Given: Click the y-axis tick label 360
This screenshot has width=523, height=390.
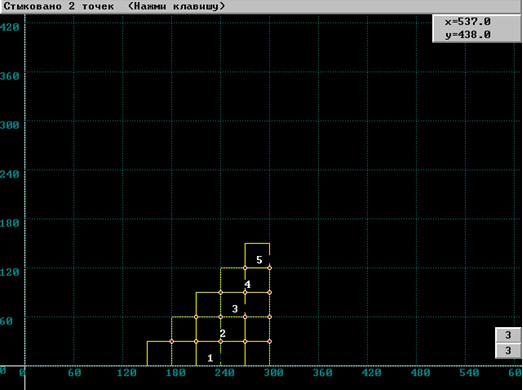Looking at the screenshot, I should tap(9, 76).
